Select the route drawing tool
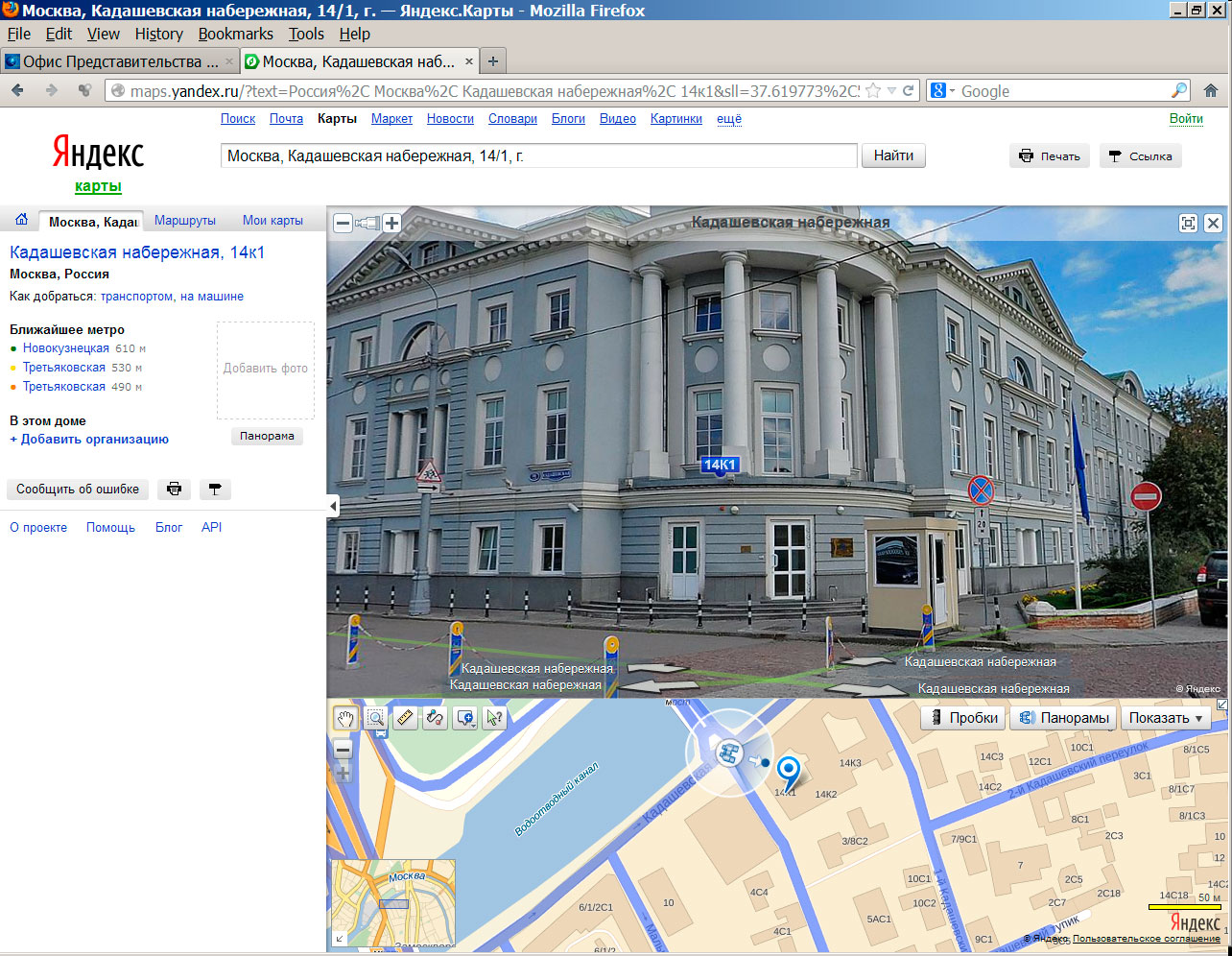 (x=435, y=717)
